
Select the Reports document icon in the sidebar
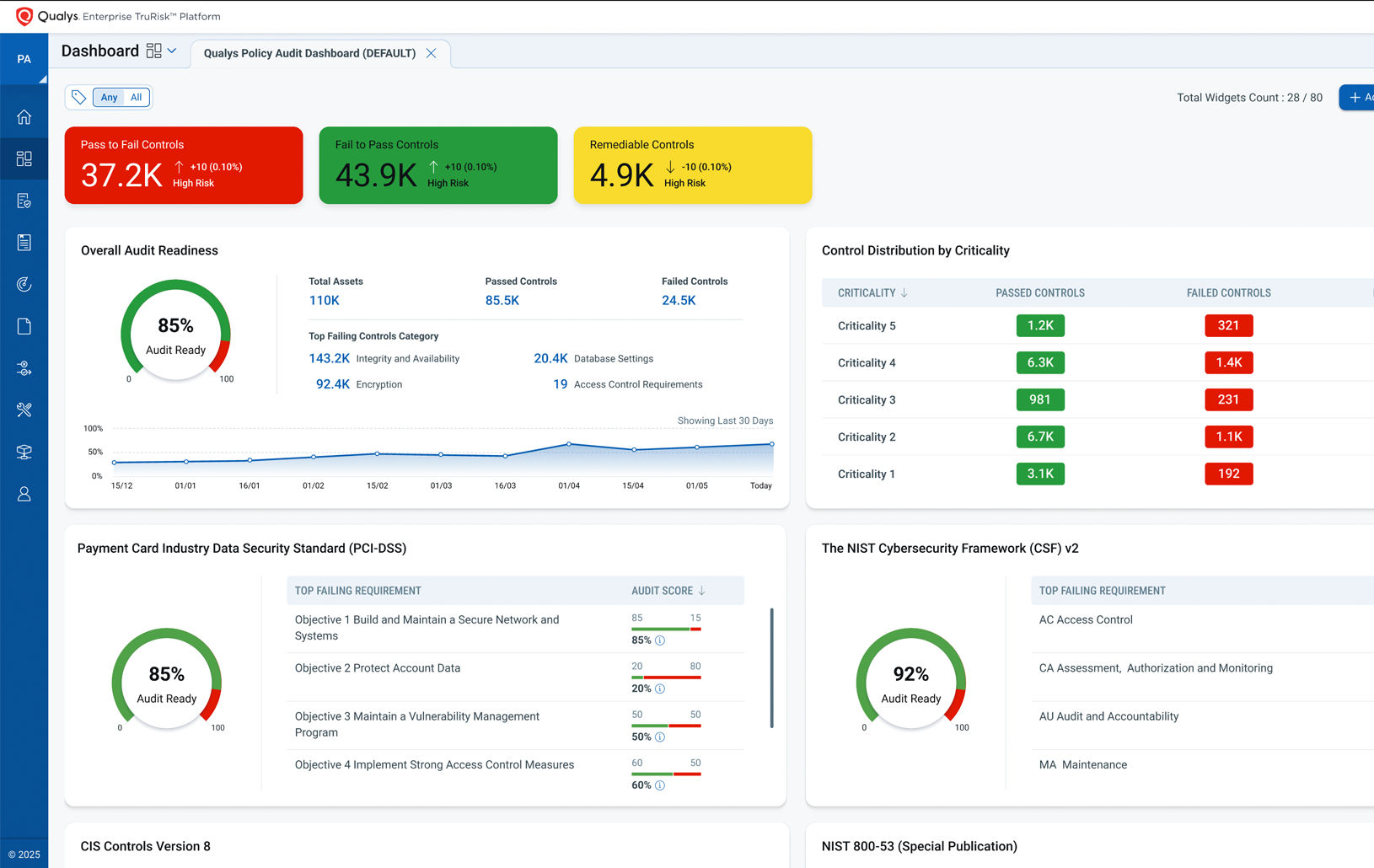coord(23,243)
